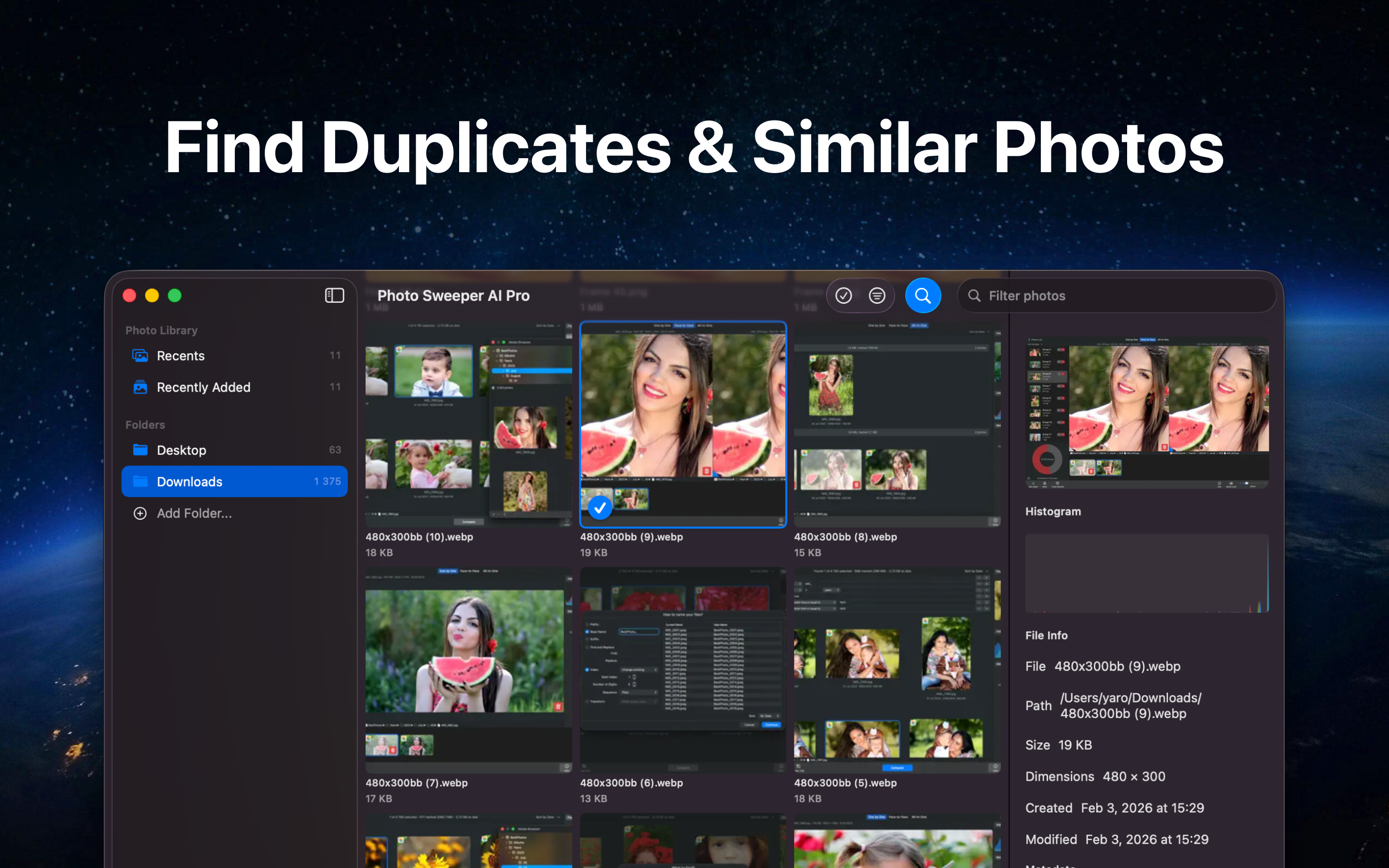Click the Downloads count 1 375
The width and height of the screenshot is (1389, 868).
click(x=327, y=482)
